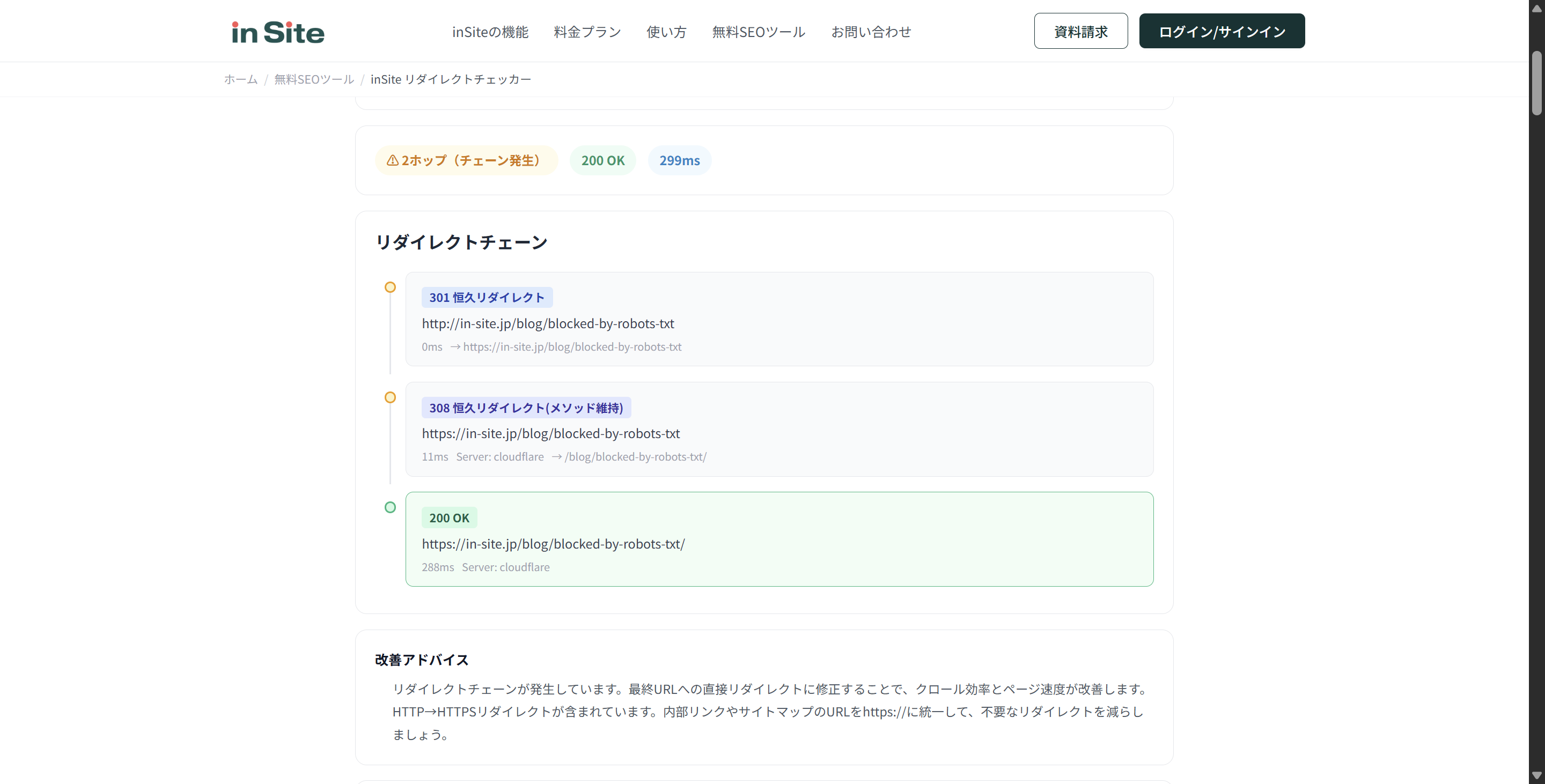Image resolution: width=1545 pixels, height=784 pixels.
Task: Go to ホーム via the breadcrumb
Action: (240, 79)
